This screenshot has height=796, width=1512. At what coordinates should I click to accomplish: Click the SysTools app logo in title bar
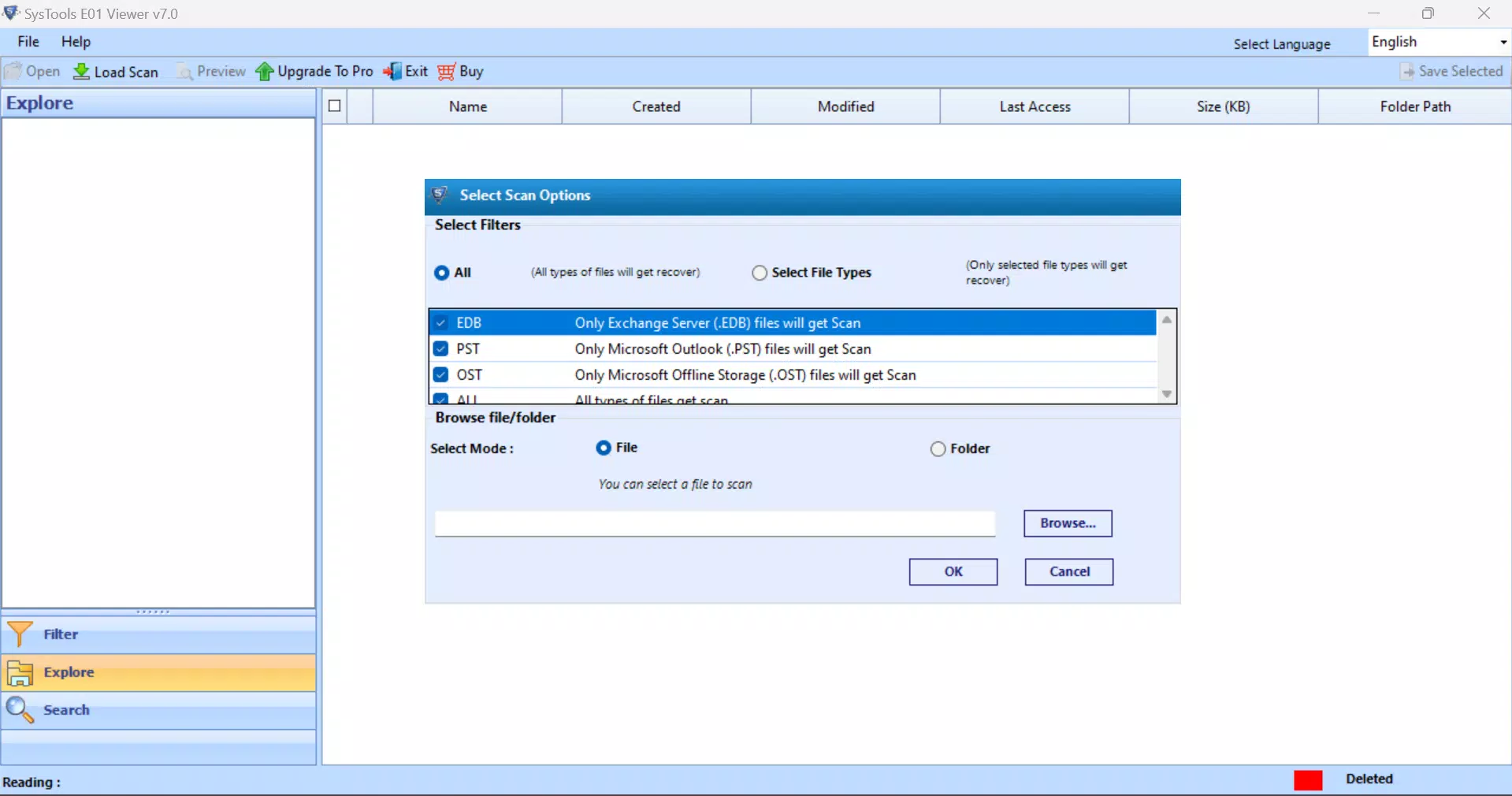tap(11, 13)
